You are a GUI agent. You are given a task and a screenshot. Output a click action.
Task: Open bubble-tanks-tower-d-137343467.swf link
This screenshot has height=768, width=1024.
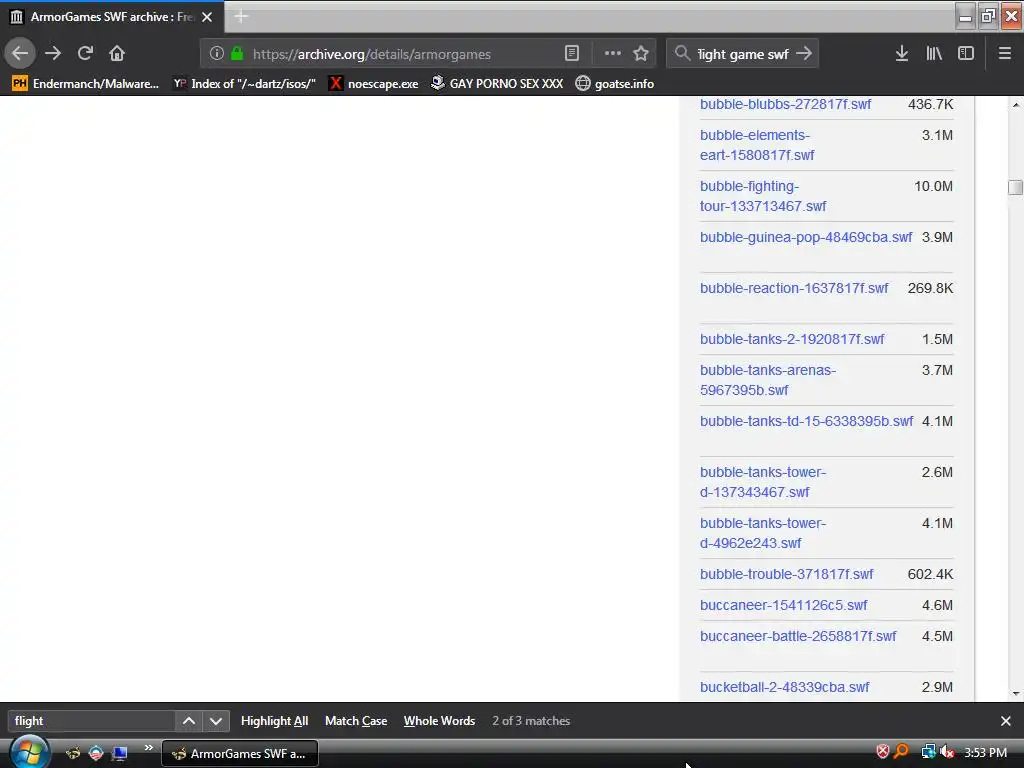click(763, 482)
